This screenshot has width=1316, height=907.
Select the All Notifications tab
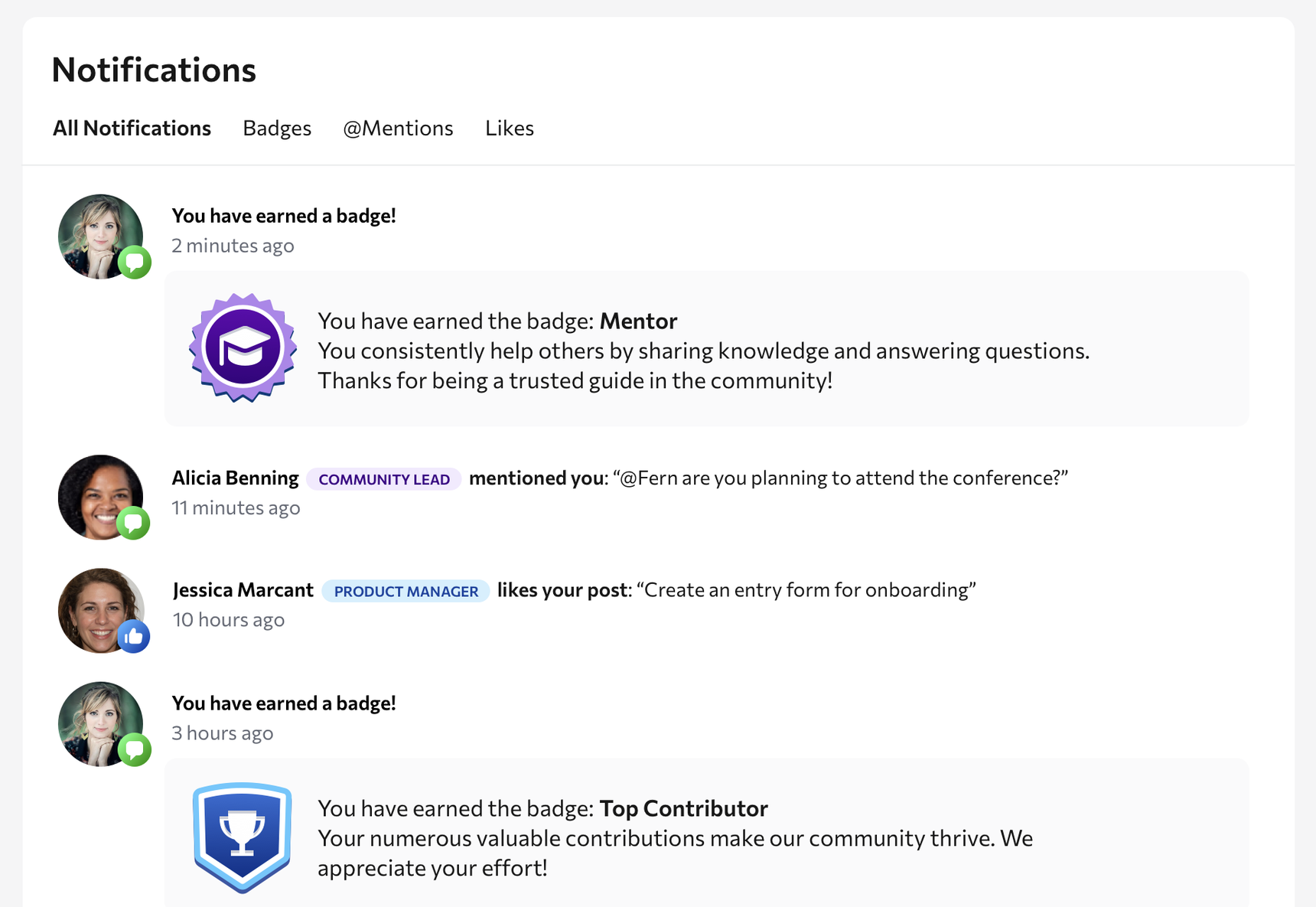[132, 128]
